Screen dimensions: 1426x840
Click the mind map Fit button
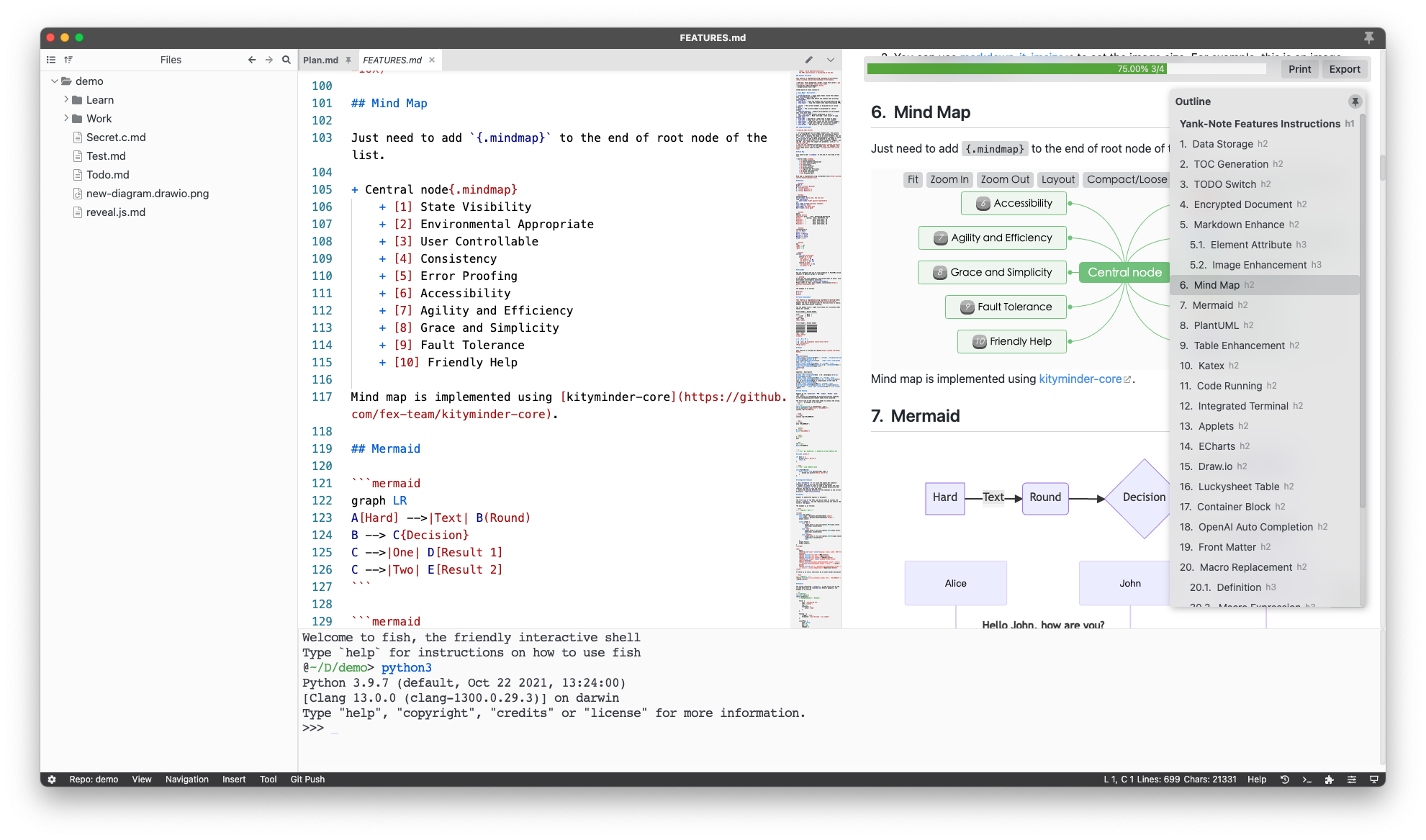(x=913, y=179)
